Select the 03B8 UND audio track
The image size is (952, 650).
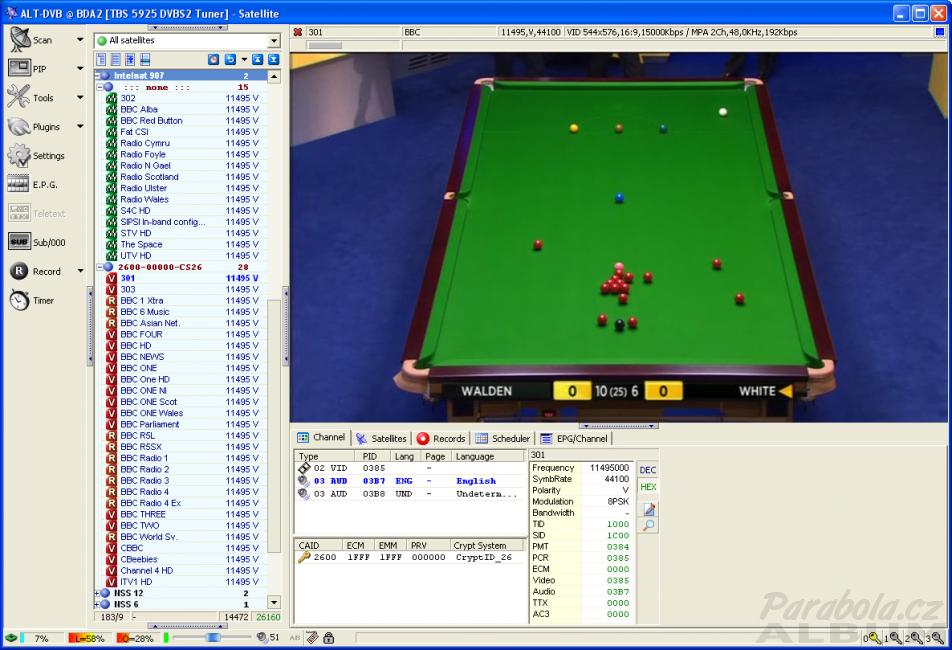(x=410, y=494)
